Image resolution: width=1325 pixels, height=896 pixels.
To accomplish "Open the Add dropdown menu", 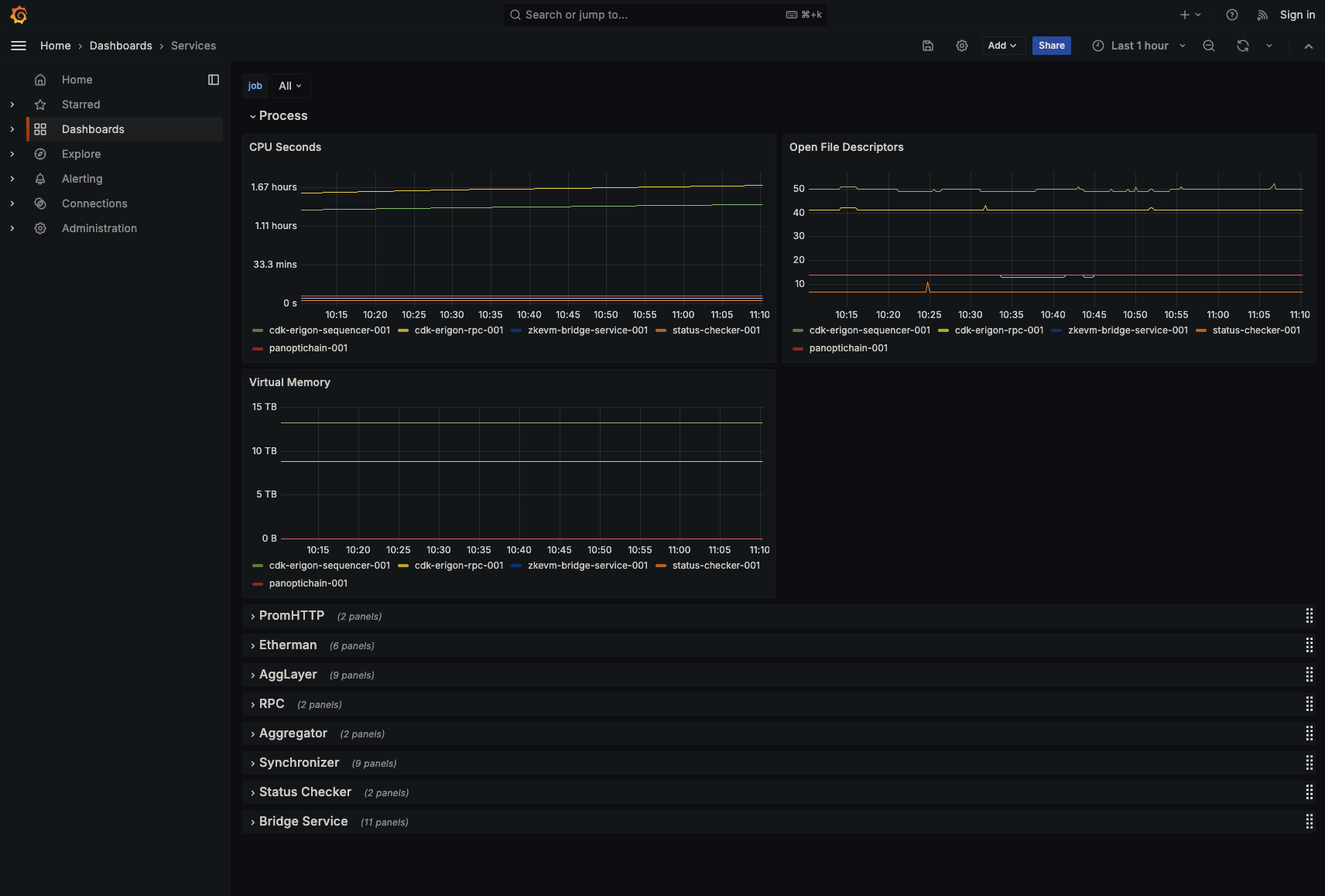I will [x=1002, y=46].
